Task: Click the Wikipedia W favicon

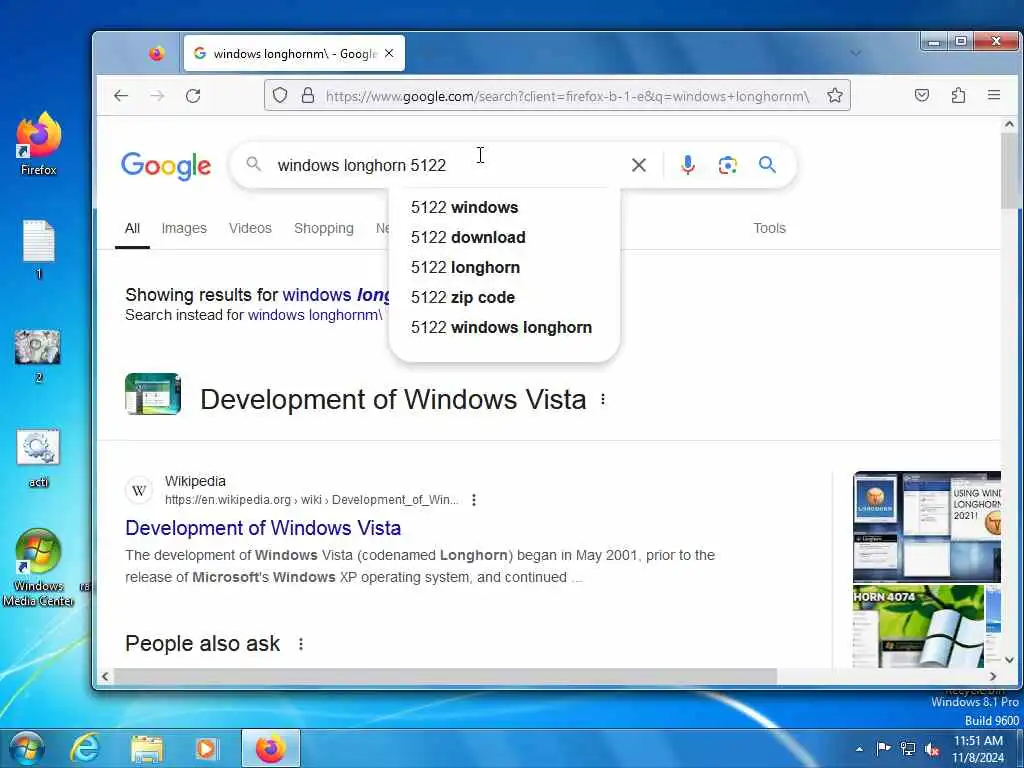Action: pyautogui.click(x=138, y=490)
